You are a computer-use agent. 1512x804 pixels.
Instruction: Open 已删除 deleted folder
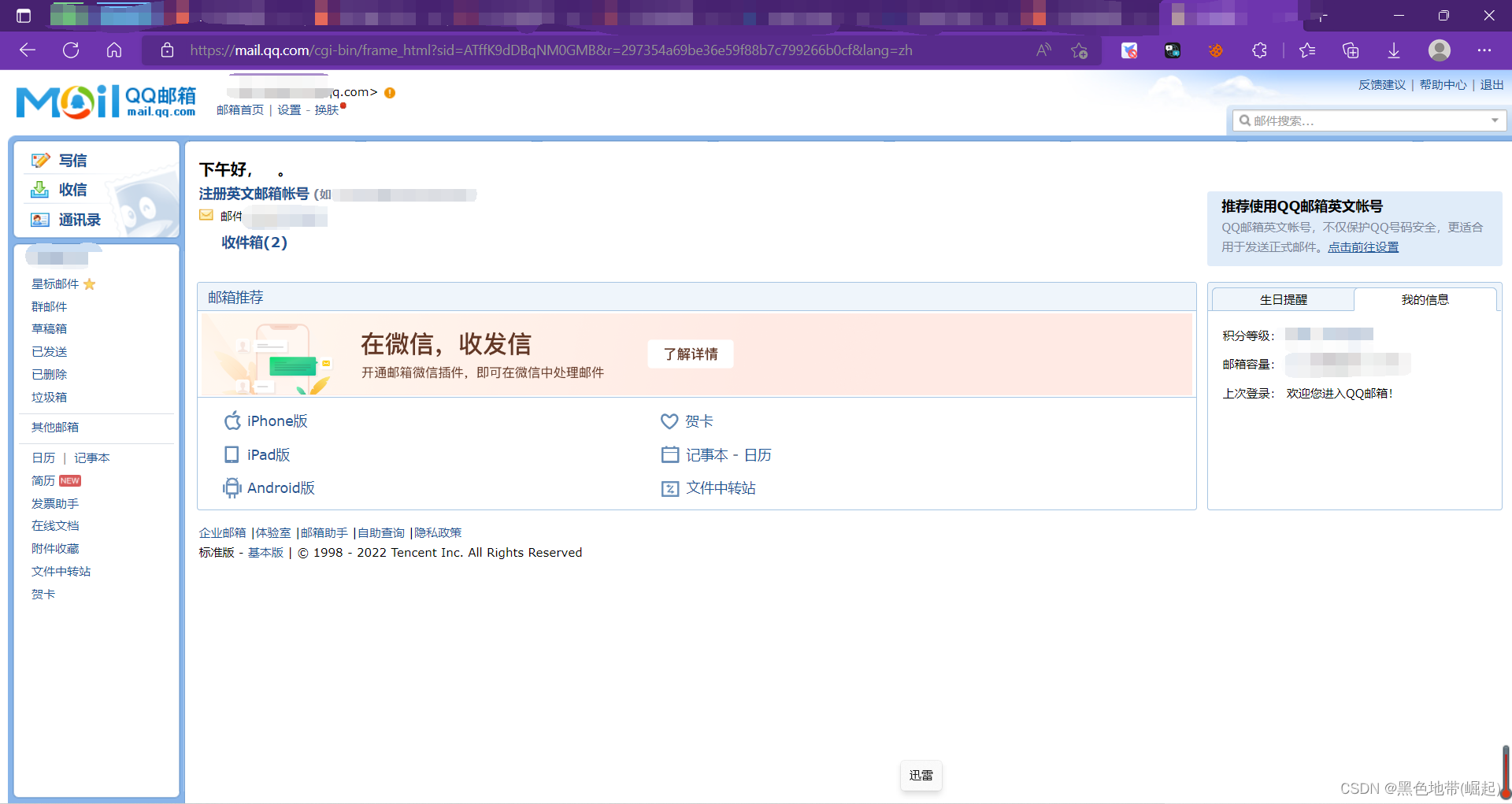(x=49, y=375)
